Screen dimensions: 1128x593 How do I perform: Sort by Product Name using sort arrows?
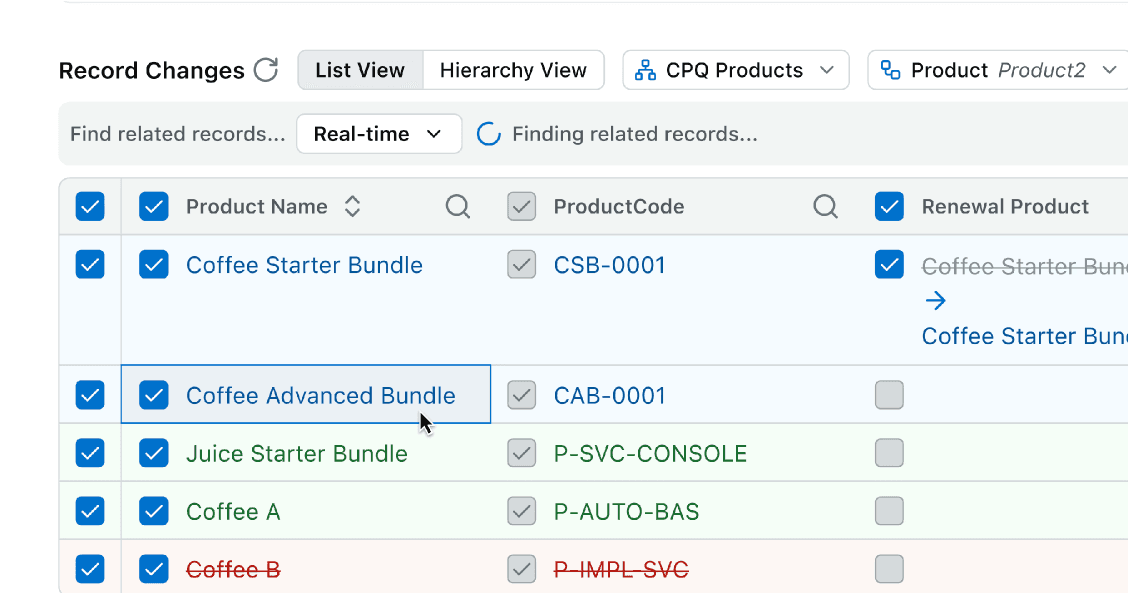(352, 207)
